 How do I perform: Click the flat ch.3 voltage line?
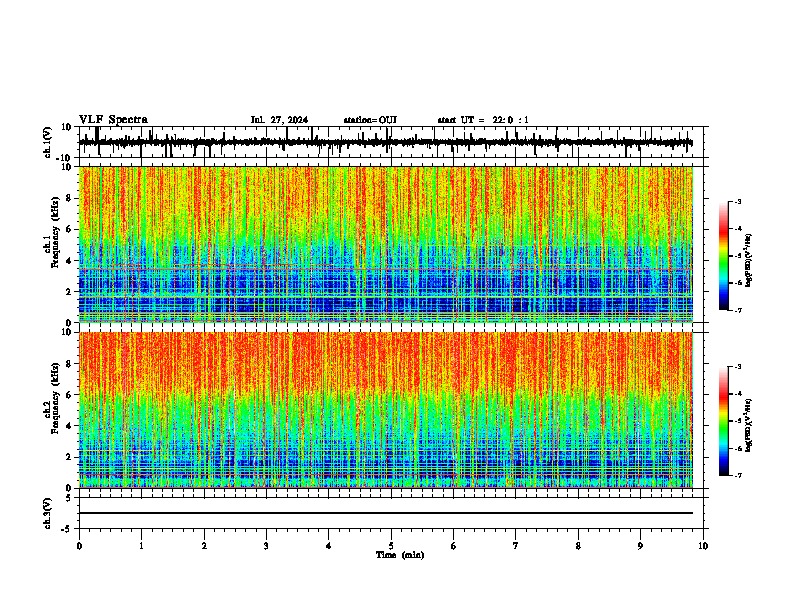[x=386, y=513]
